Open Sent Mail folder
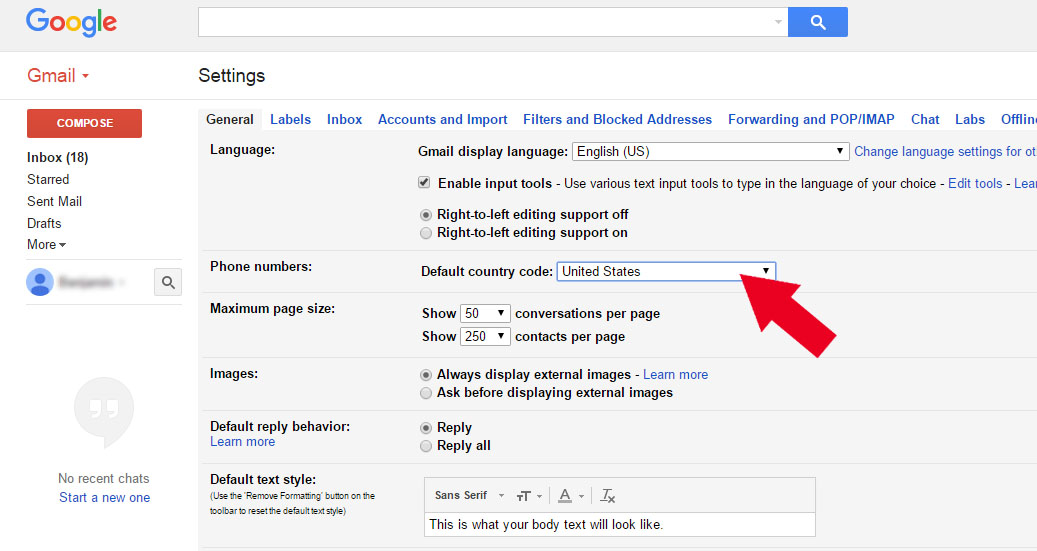Viewport: 1037px width, 551px height. tap(54, 201)
